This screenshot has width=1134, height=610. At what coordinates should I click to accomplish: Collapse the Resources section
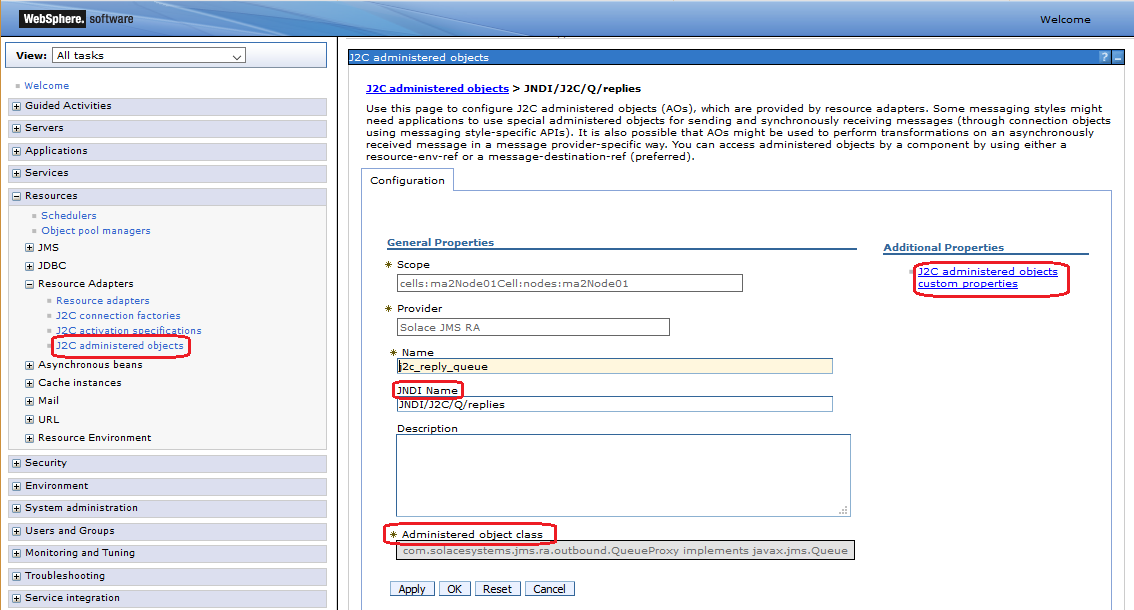[17, 197]
